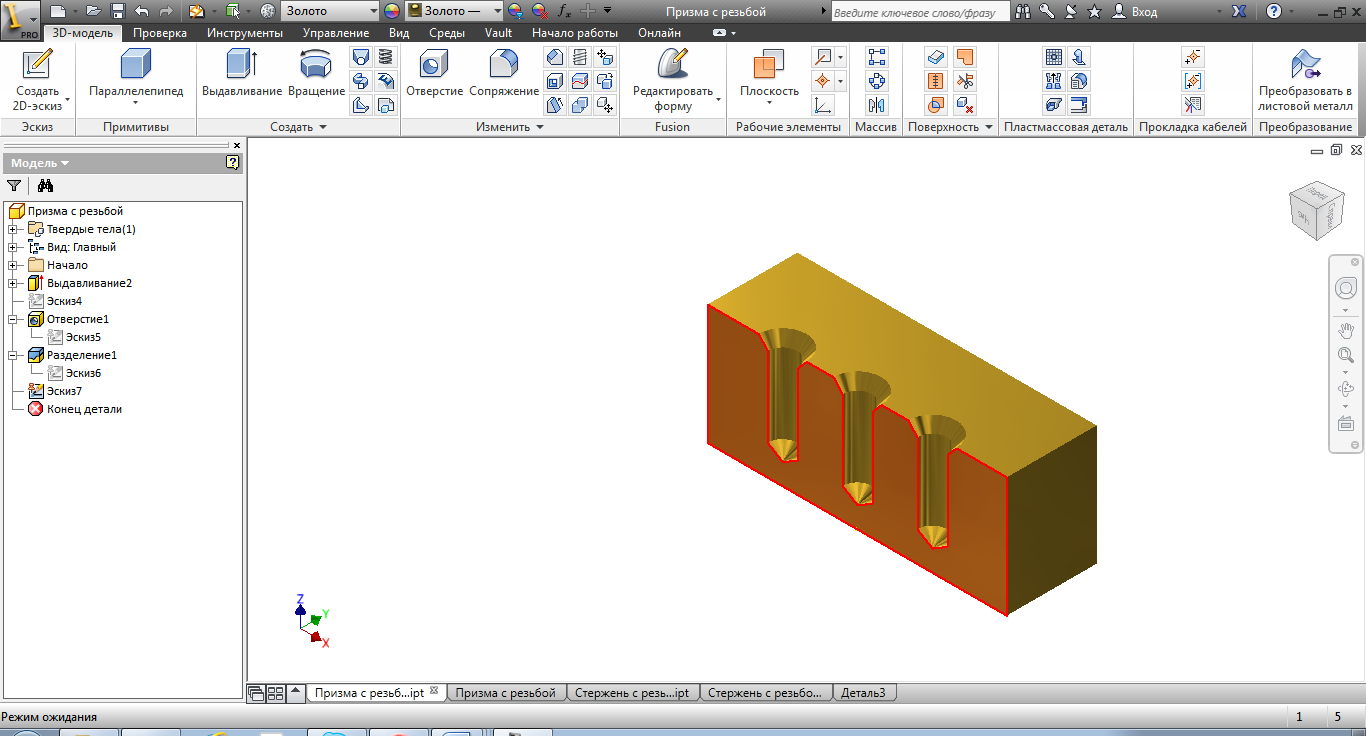The width and height of the screenshot is (1366, 736).
Task: Start the Create 2D Sketch tool
Action: point(37,79)
